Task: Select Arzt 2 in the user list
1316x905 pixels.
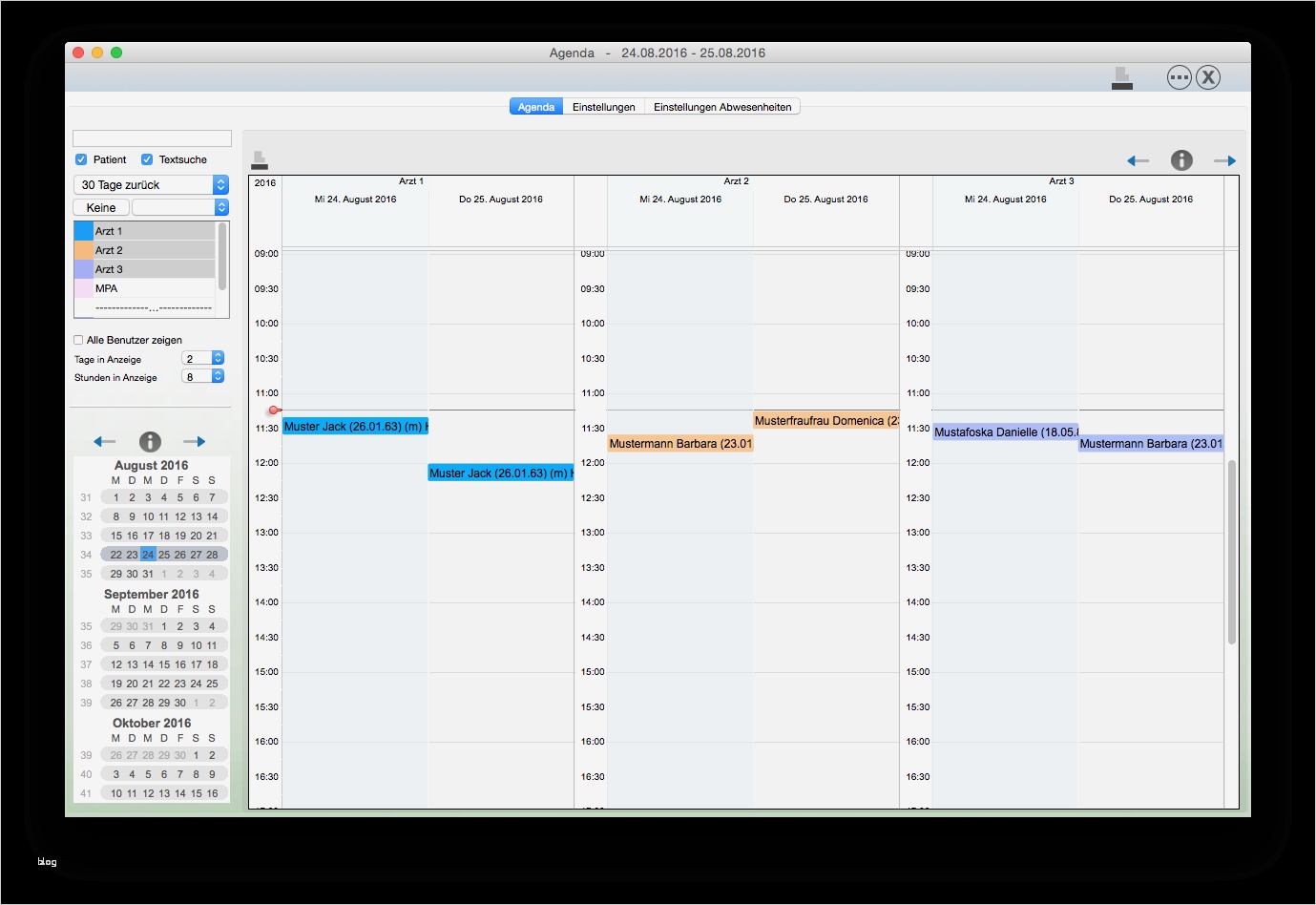Action: 155,250
